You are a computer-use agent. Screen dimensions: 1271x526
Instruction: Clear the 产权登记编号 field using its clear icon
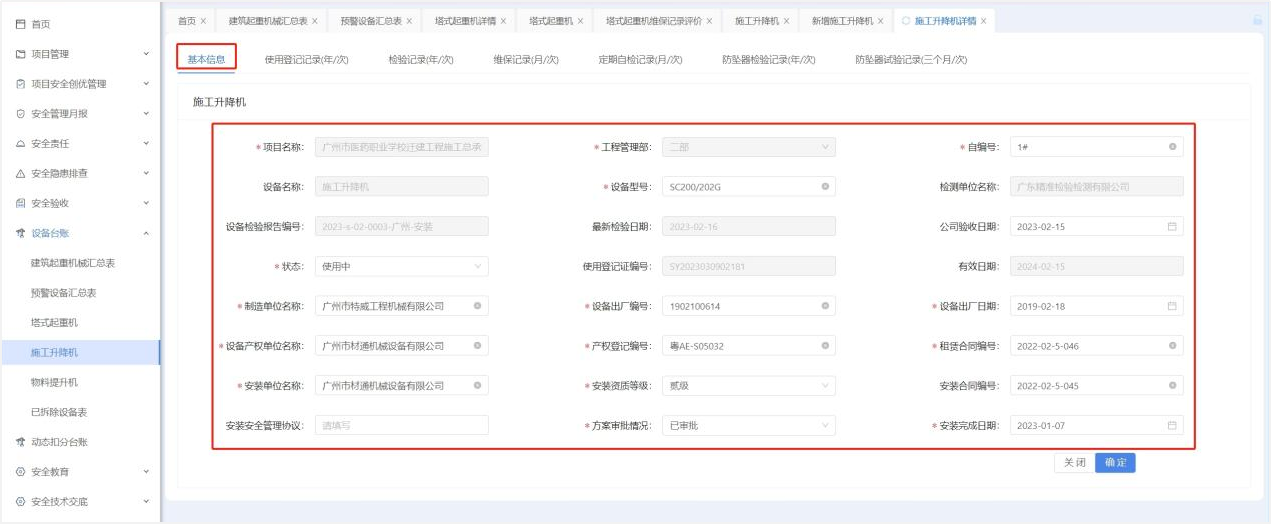(x=825, y=346)
